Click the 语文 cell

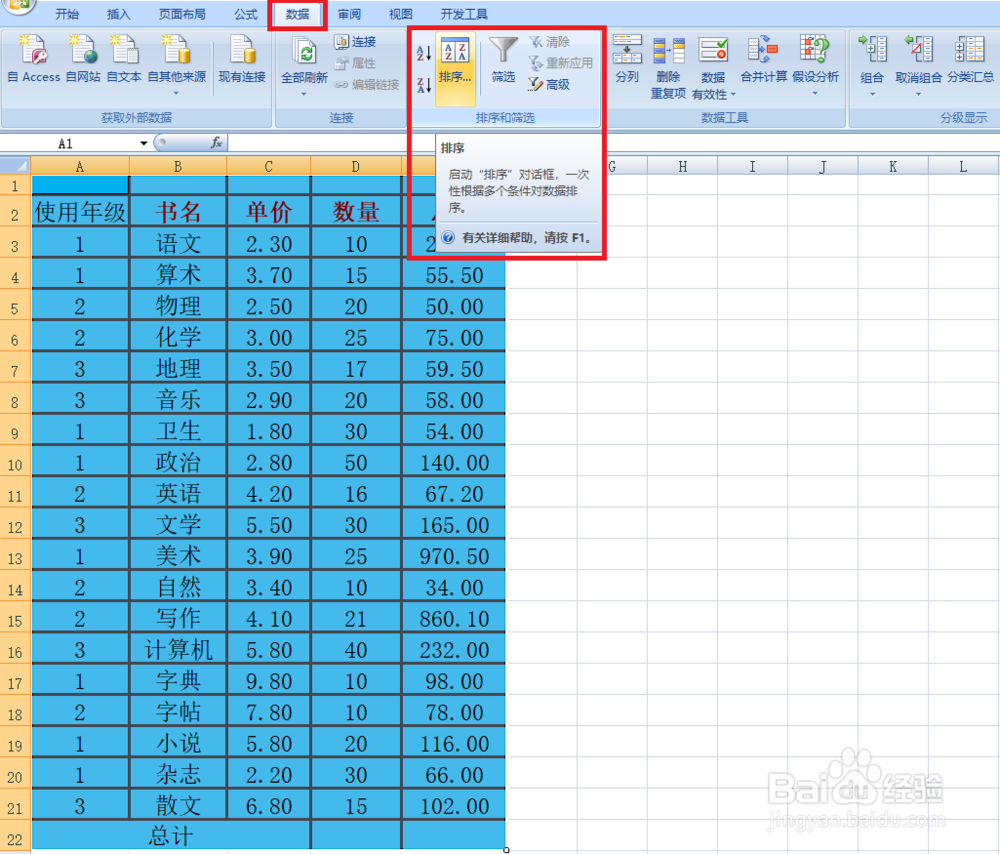pos(178,243)
